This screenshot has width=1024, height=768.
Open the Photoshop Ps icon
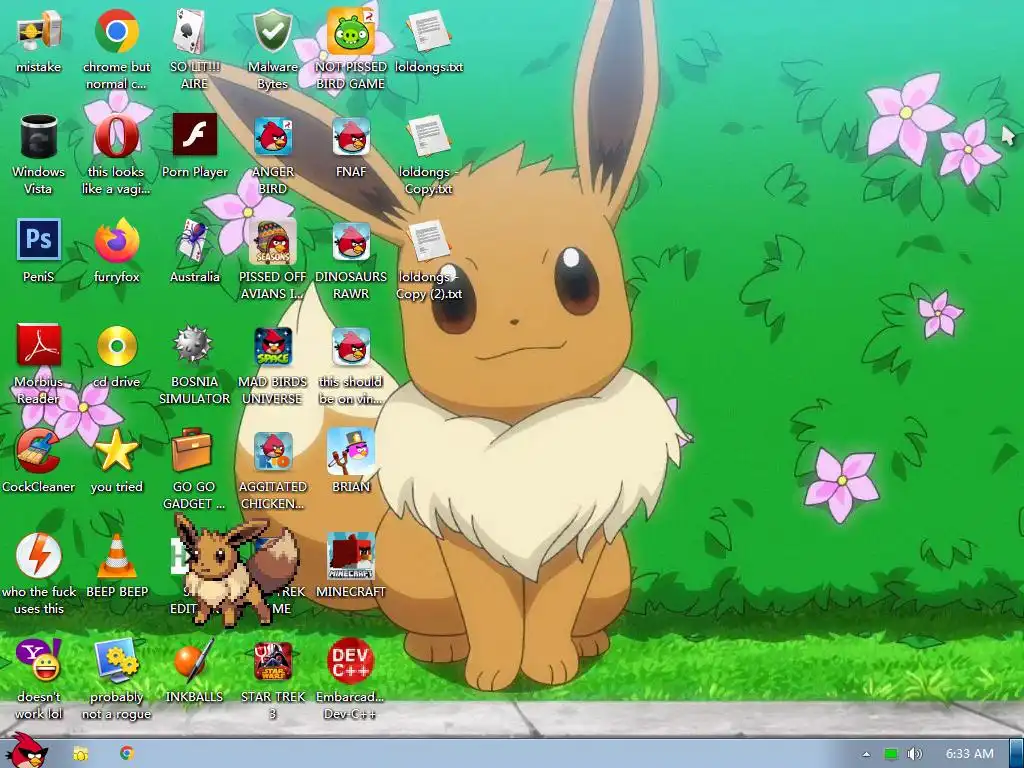39,240
